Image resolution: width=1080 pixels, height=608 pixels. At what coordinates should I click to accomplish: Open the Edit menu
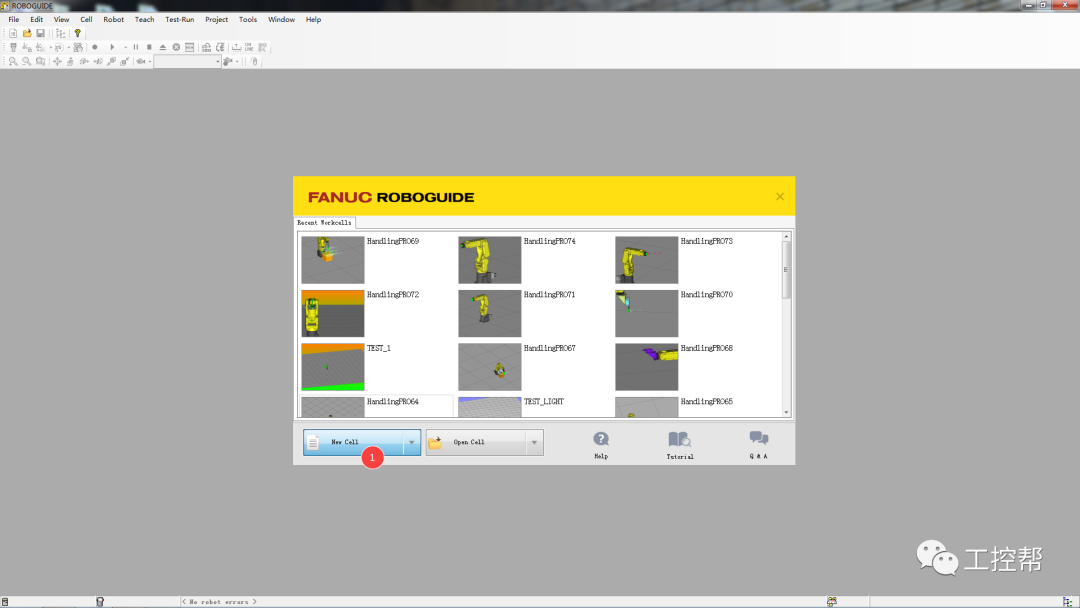[x=37, y=19]
